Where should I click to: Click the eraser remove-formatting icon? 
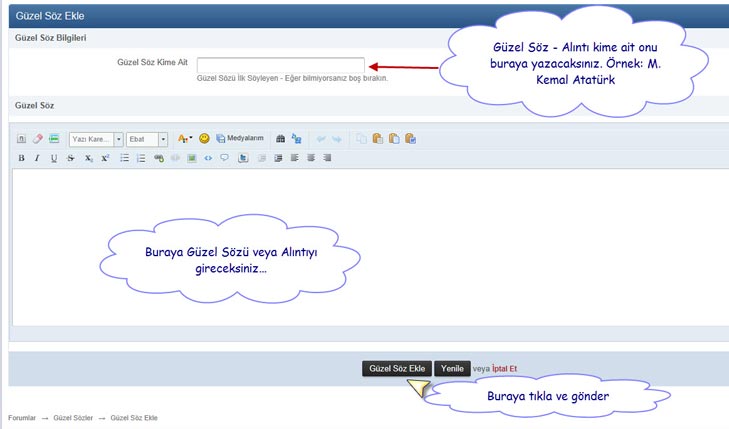[38, 139]
